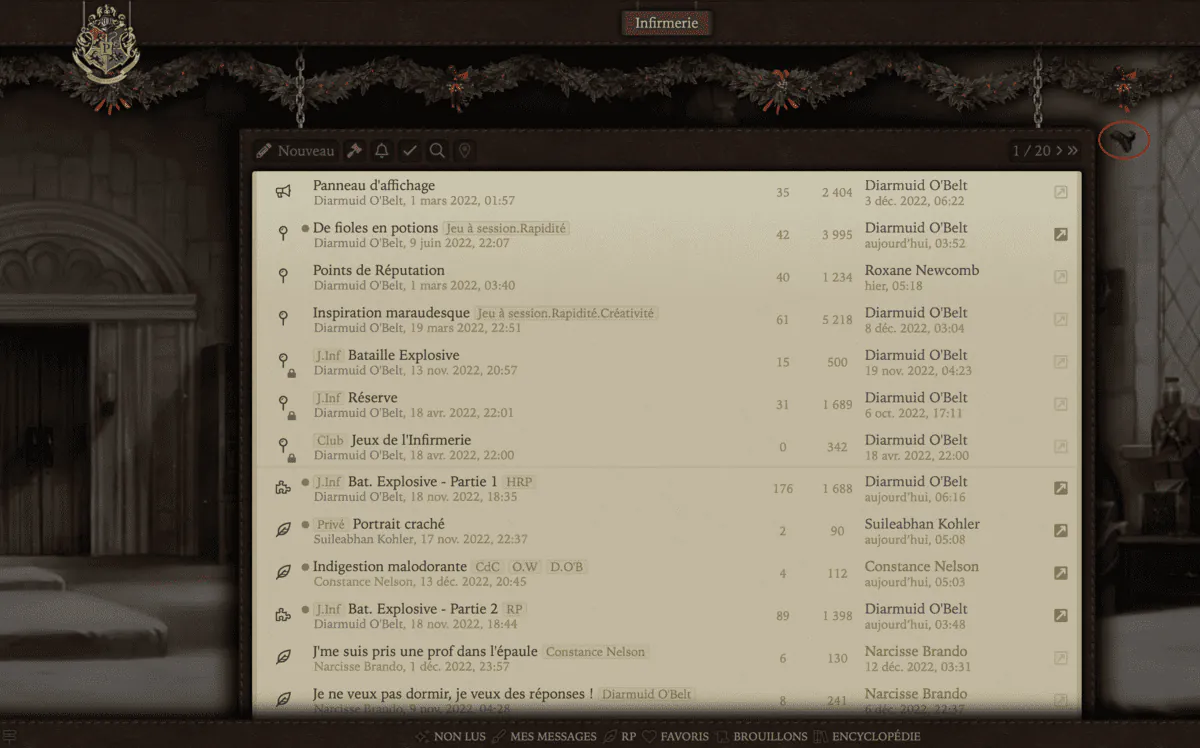This screenshot has width=1200, height=748.
Task: Open the Portrait craché topic
Action: (x=399, y=524)
